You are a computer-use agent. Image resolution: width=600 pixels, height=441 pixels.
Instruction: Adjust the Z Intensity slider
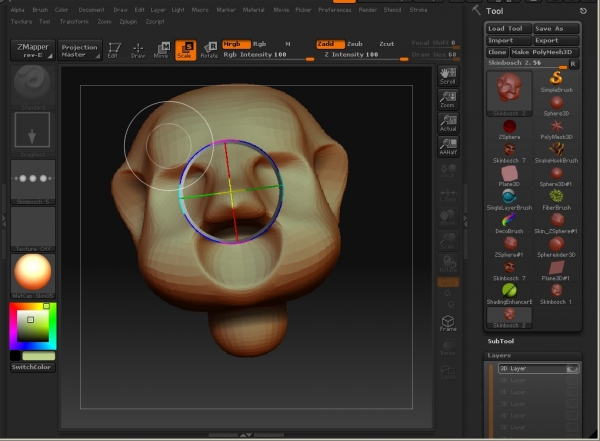click(x=362, y=56)
